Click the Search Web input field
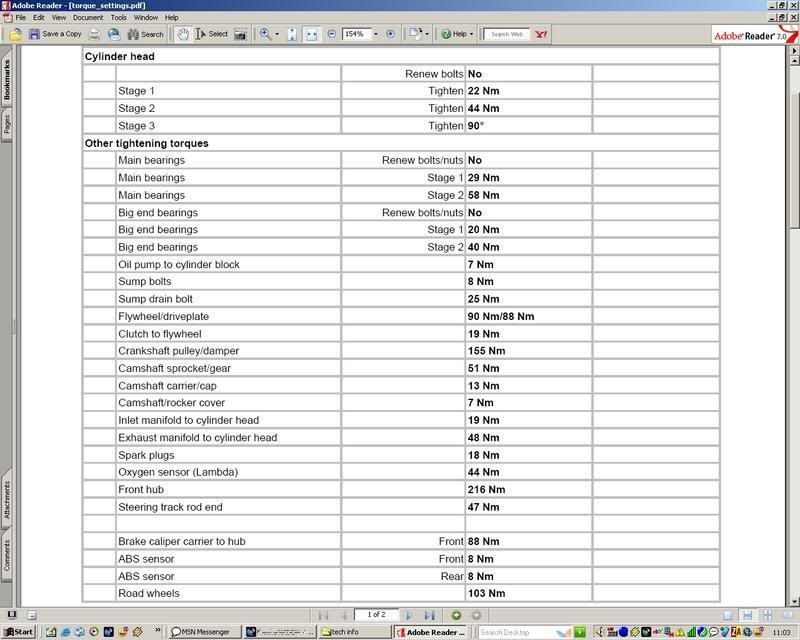Image resolution: width=800 pixels, height=640 pixels. (507, 34)
